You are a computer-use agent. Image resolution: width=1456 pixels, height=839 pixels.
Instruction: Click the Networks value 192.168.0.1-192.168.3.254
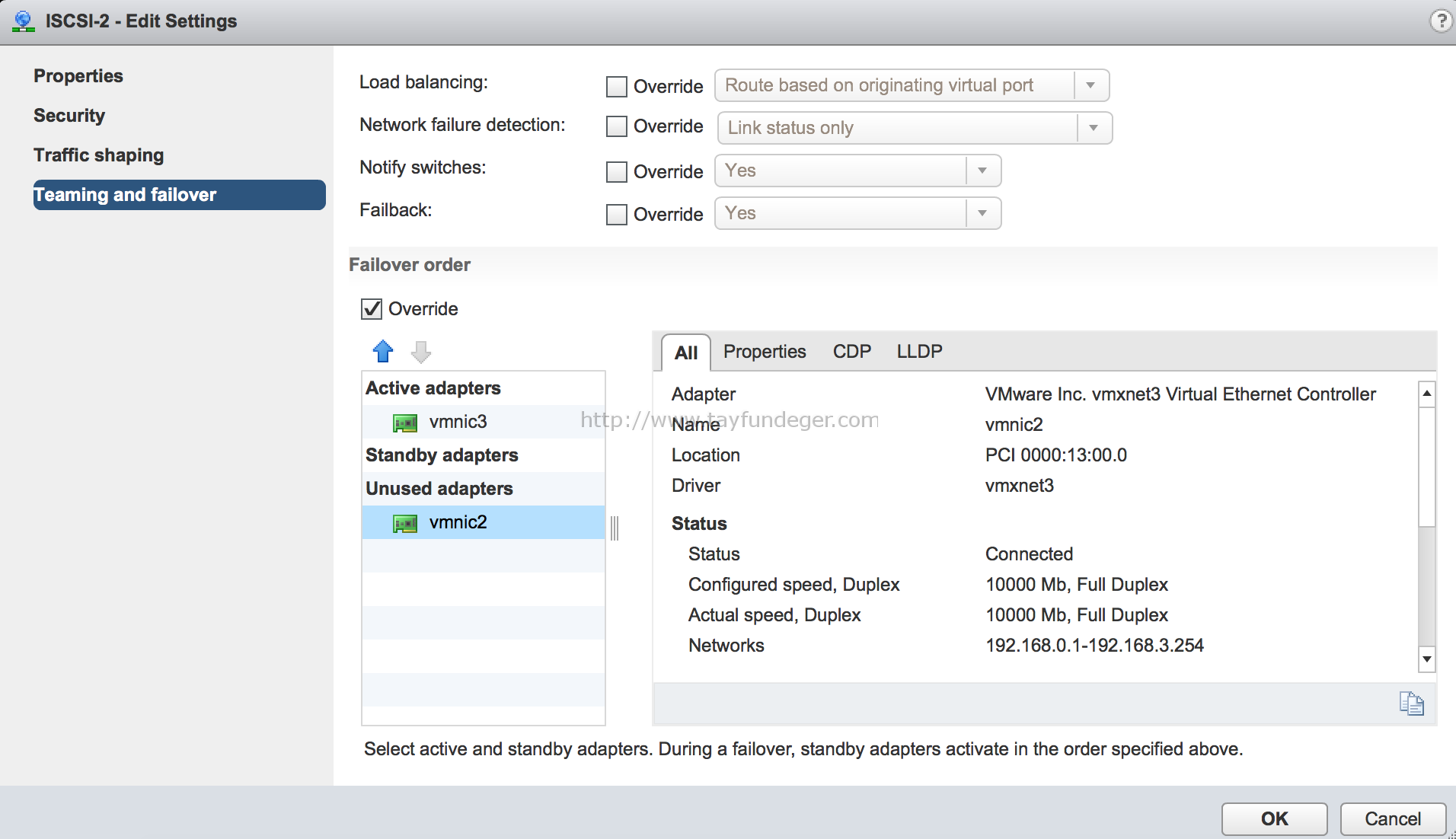(1094, 646)
